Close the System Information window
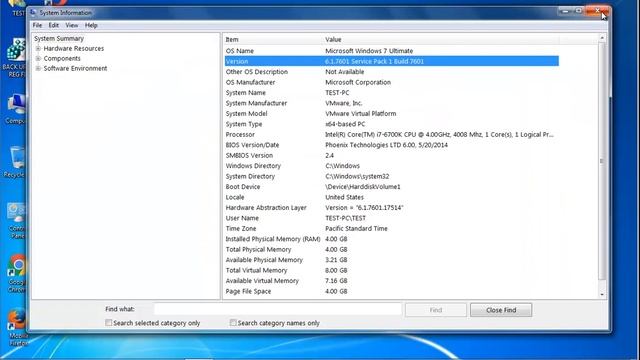 pyautogui.click(x=597, y=11)
